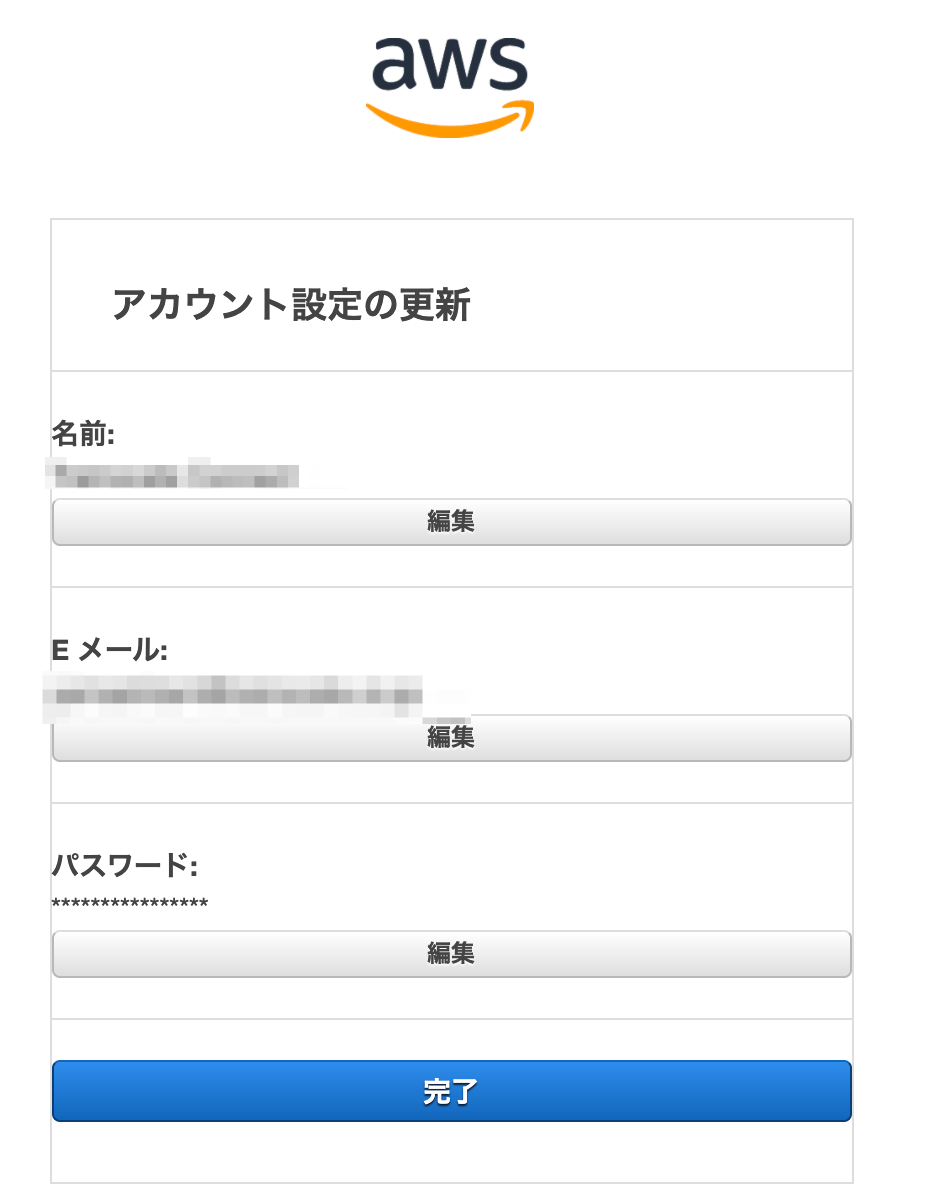
Task: Edit the E メール field via its 編集 button
Action: point(452,738)
